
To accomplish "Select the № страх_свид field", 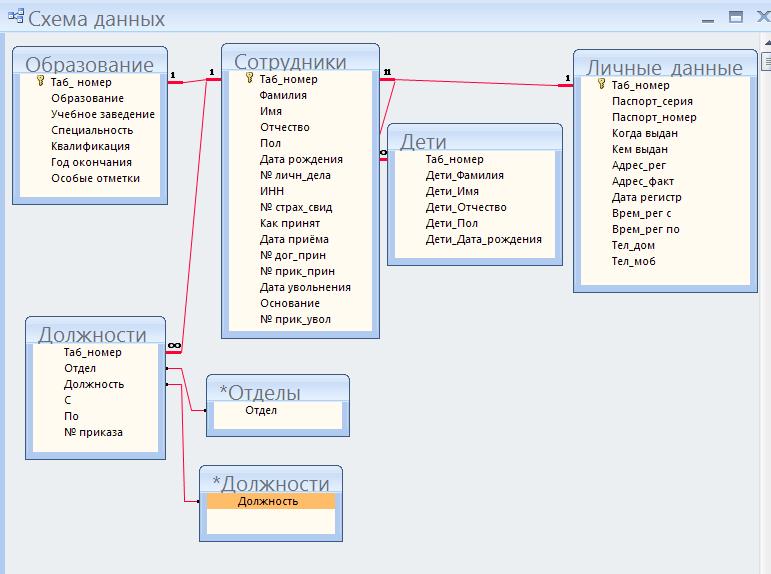I will click(300, 207).
